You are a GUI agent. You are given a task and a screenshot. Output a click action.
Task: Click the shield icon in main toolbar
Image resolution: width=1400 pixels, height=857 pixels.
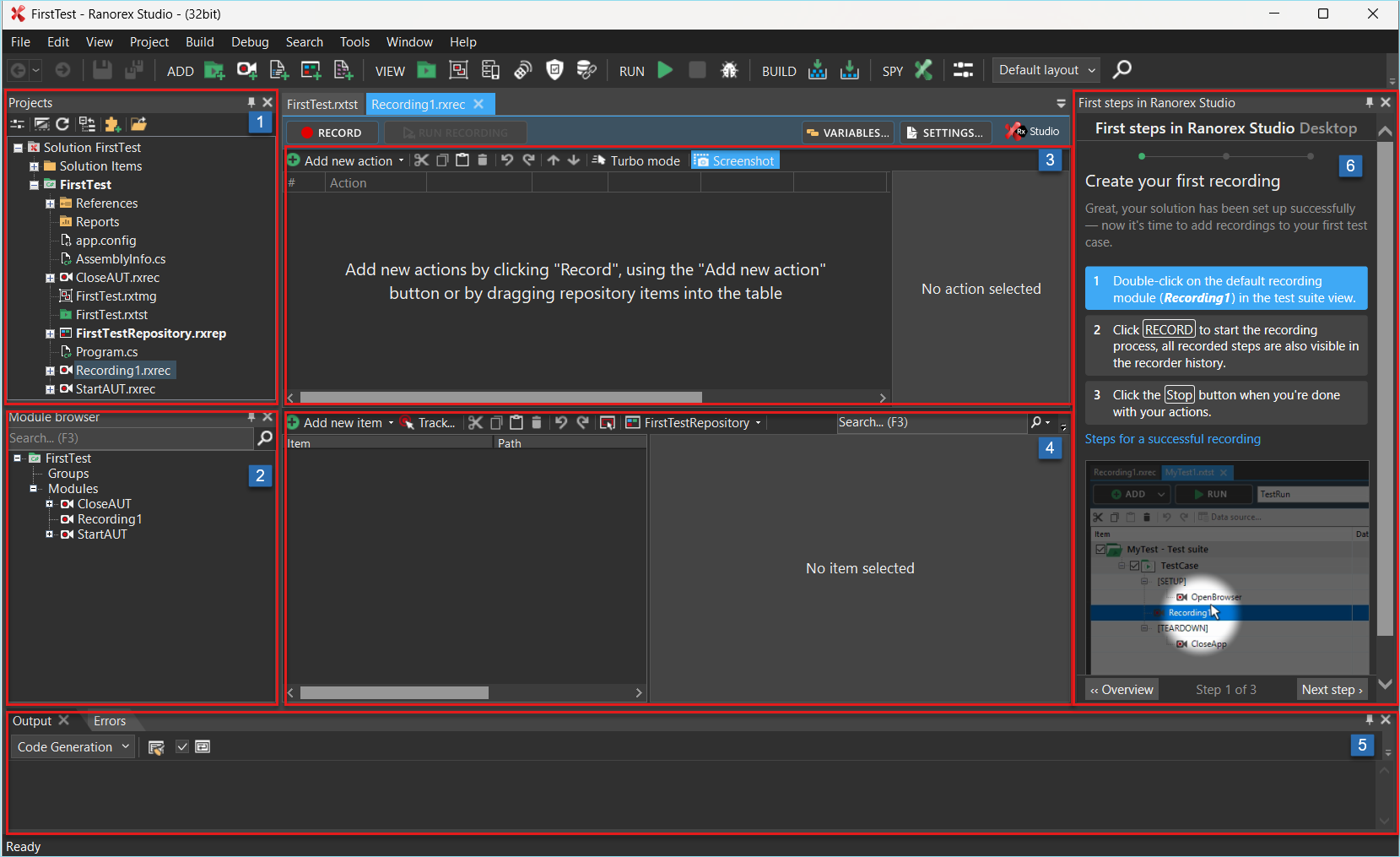(x=554, y=70)
